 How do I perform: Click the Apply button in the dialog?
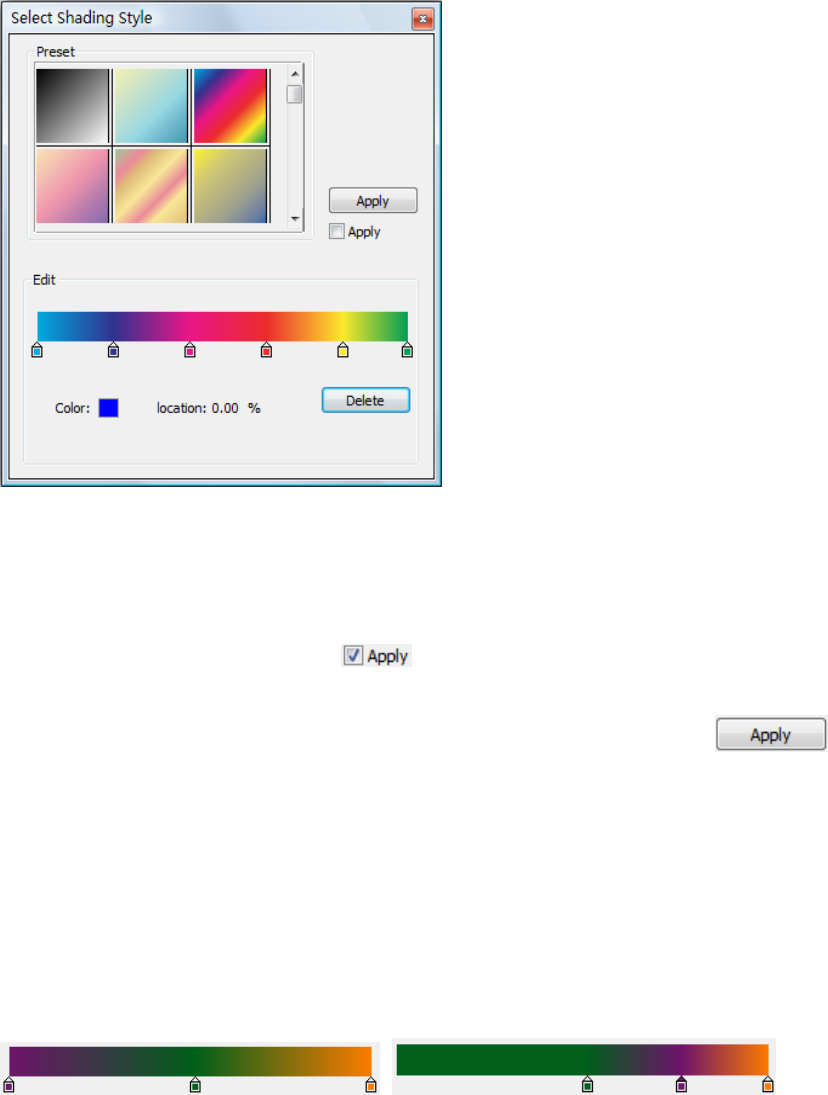point(373,200)
